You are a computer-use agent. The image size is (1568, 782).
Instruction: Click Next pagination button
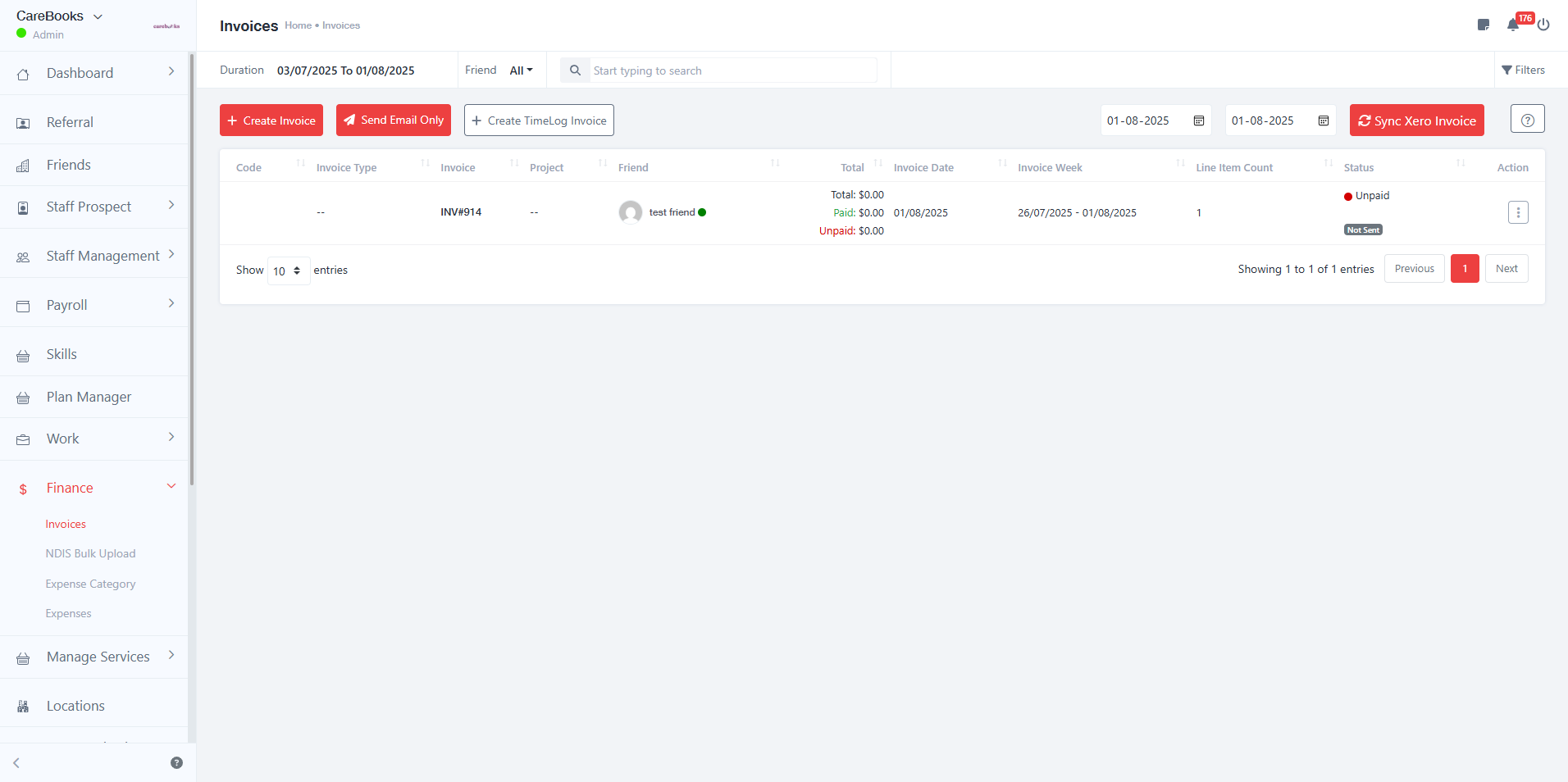[1506, 268]
